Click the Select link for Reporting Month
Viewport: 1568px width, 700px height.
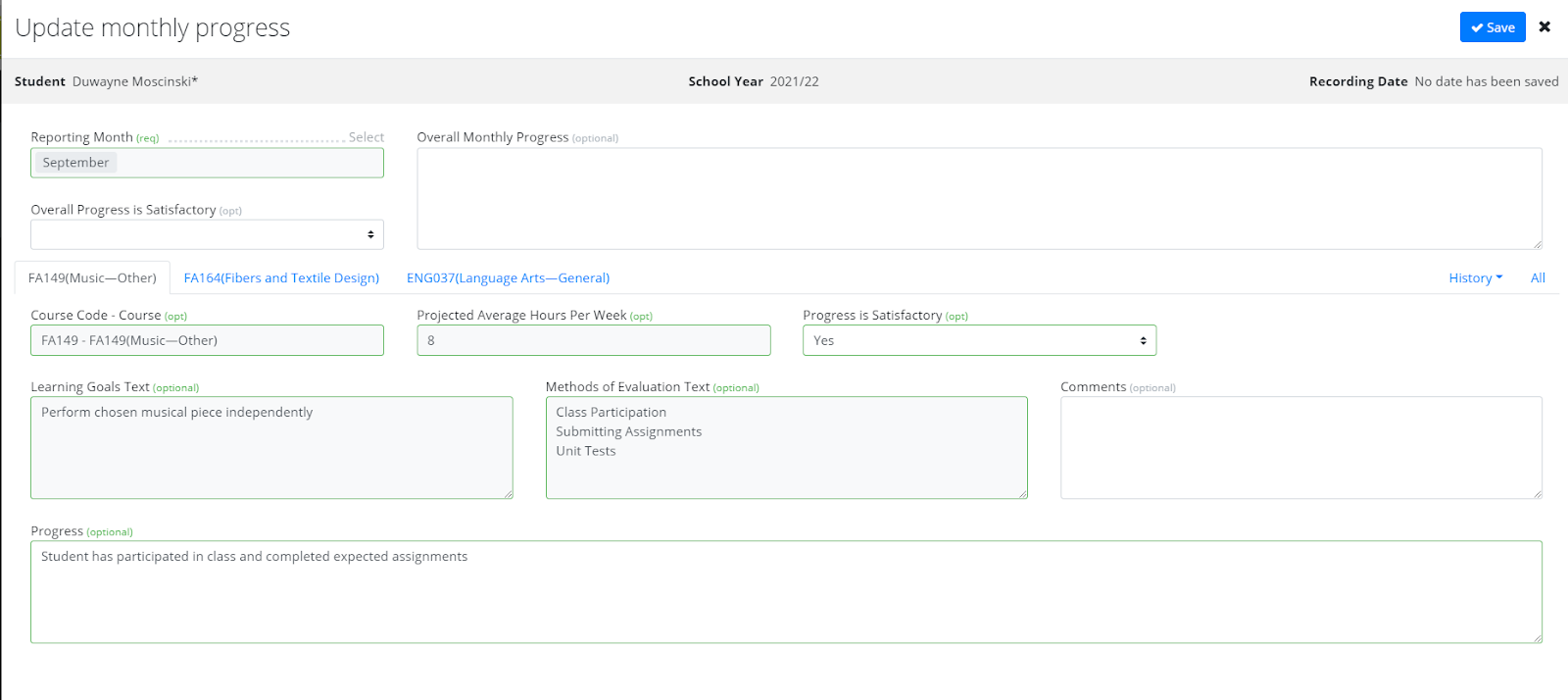coord(366,137)
